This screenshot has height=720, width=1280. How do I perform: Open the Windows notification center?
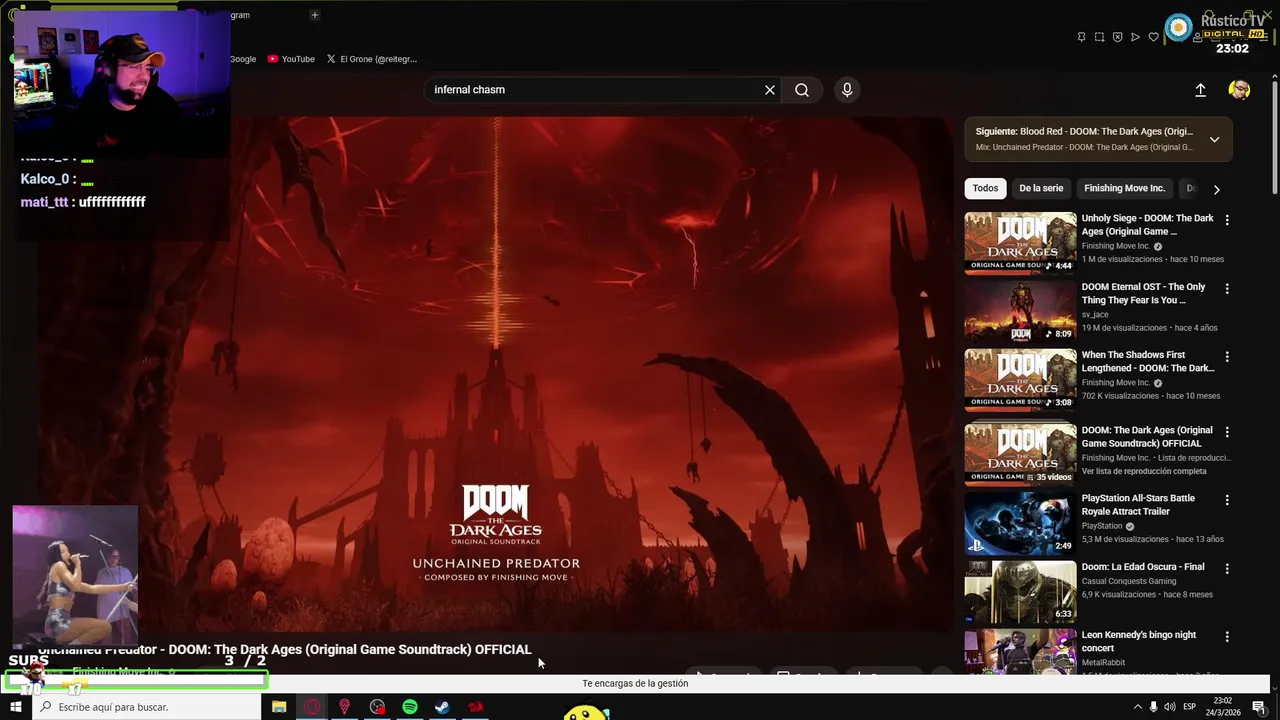(x=1259, y=707)
